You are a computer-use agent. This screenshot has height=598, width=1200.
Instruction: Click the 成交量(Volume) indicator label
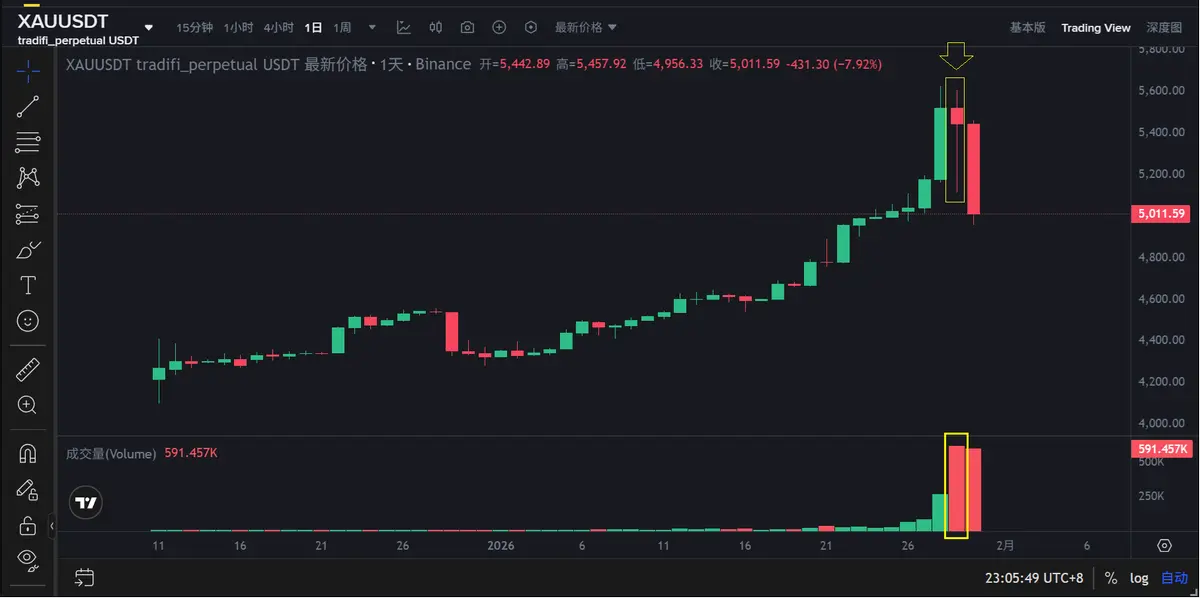(x=111, y=454)
